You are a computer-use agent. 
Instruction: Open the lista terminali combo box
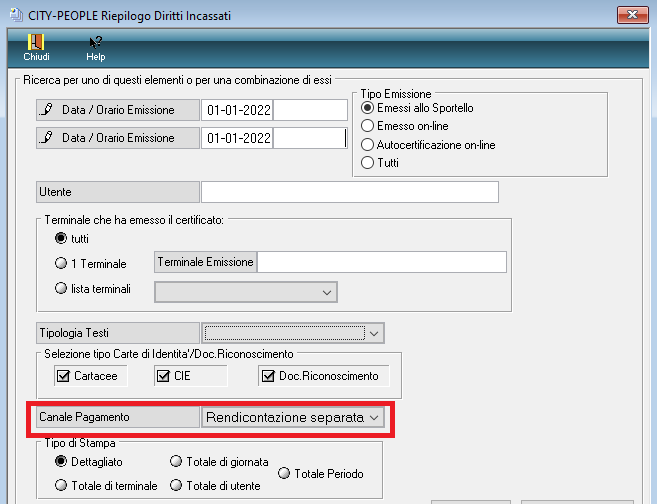click(245, 291)
